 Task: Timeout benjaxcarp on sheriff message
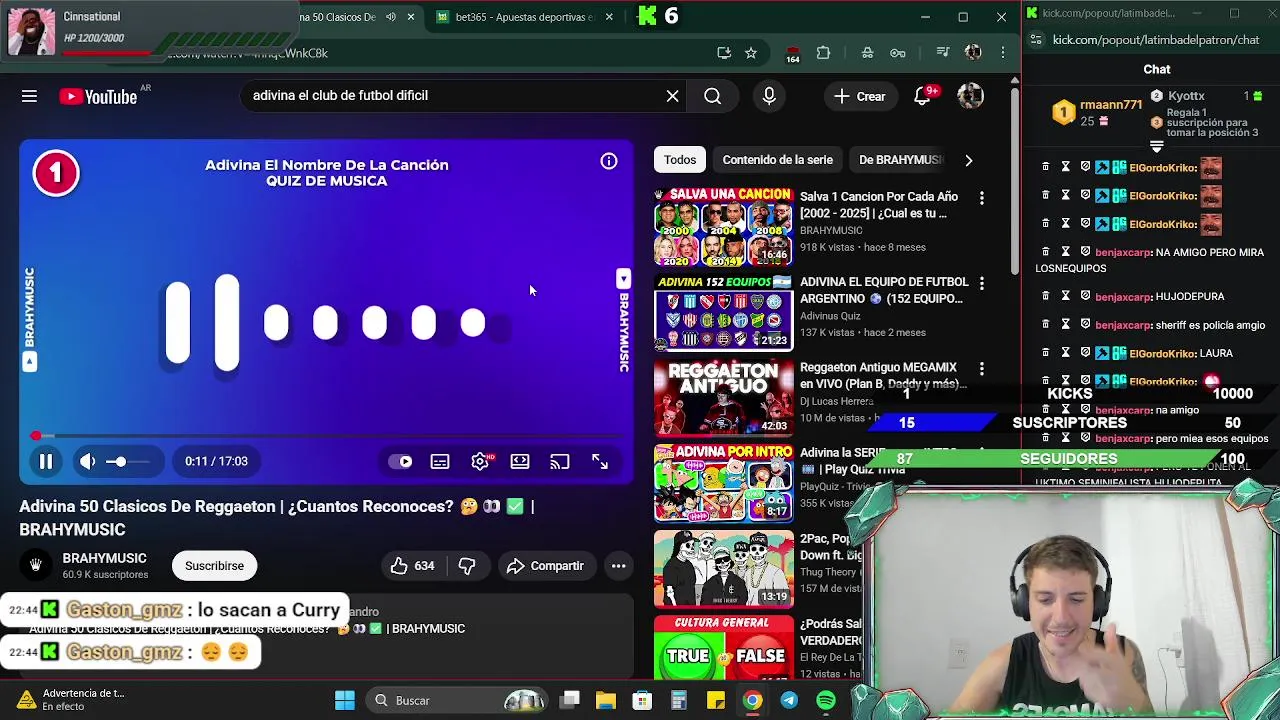coord(1065,325)
